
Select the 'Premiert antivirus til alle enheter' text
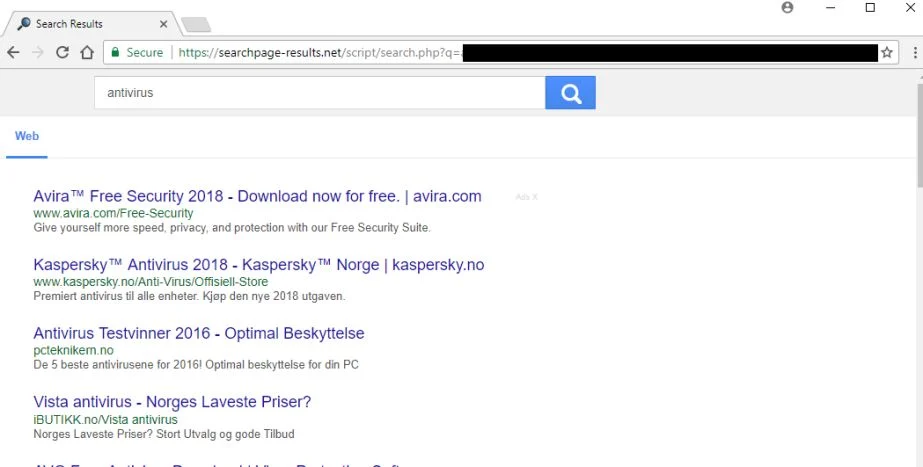[x=189, y=296]
